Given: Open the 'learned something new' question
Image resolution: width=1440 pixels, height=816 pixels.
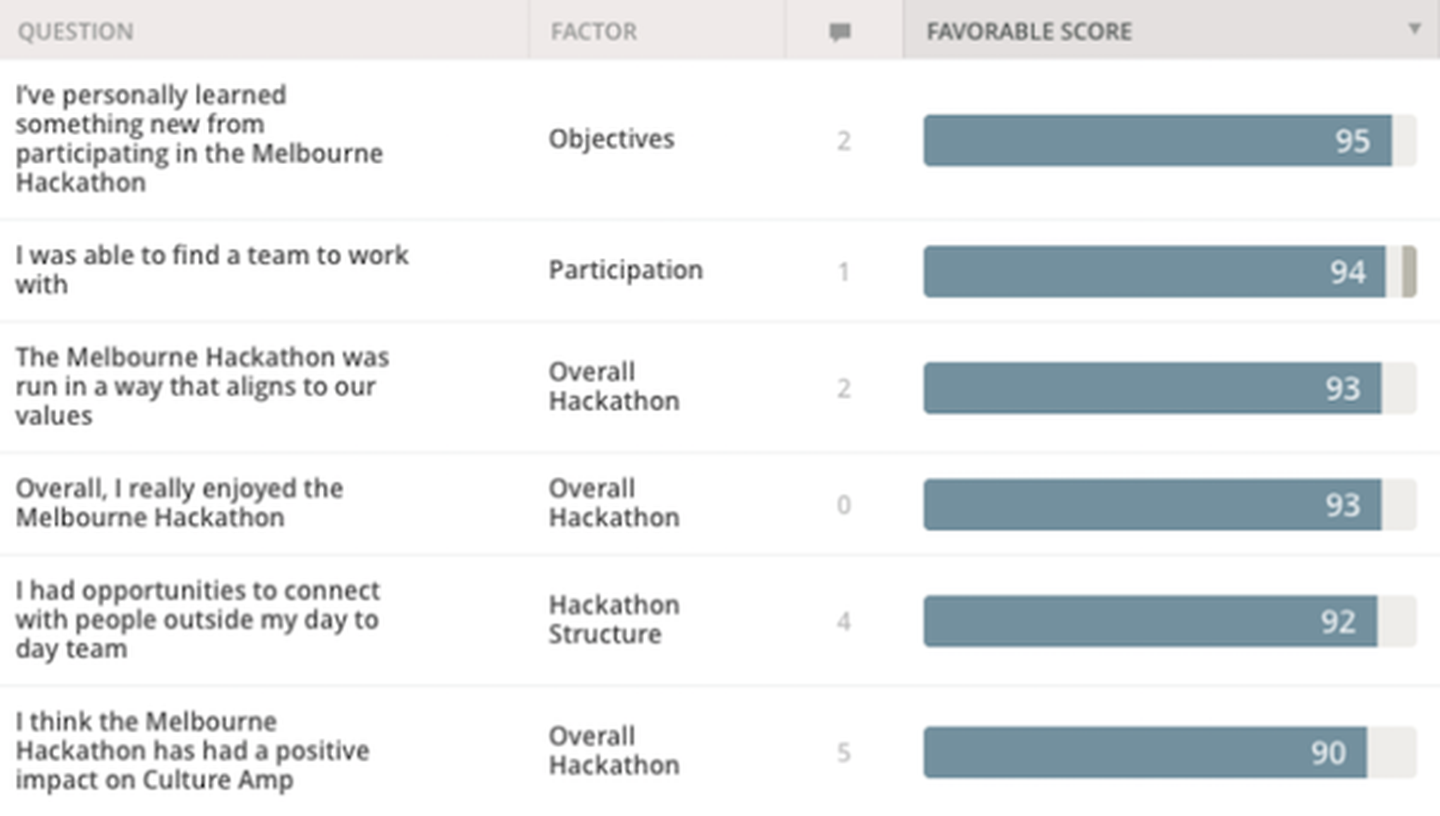Looking at the screenshot, I should [199, 139].
